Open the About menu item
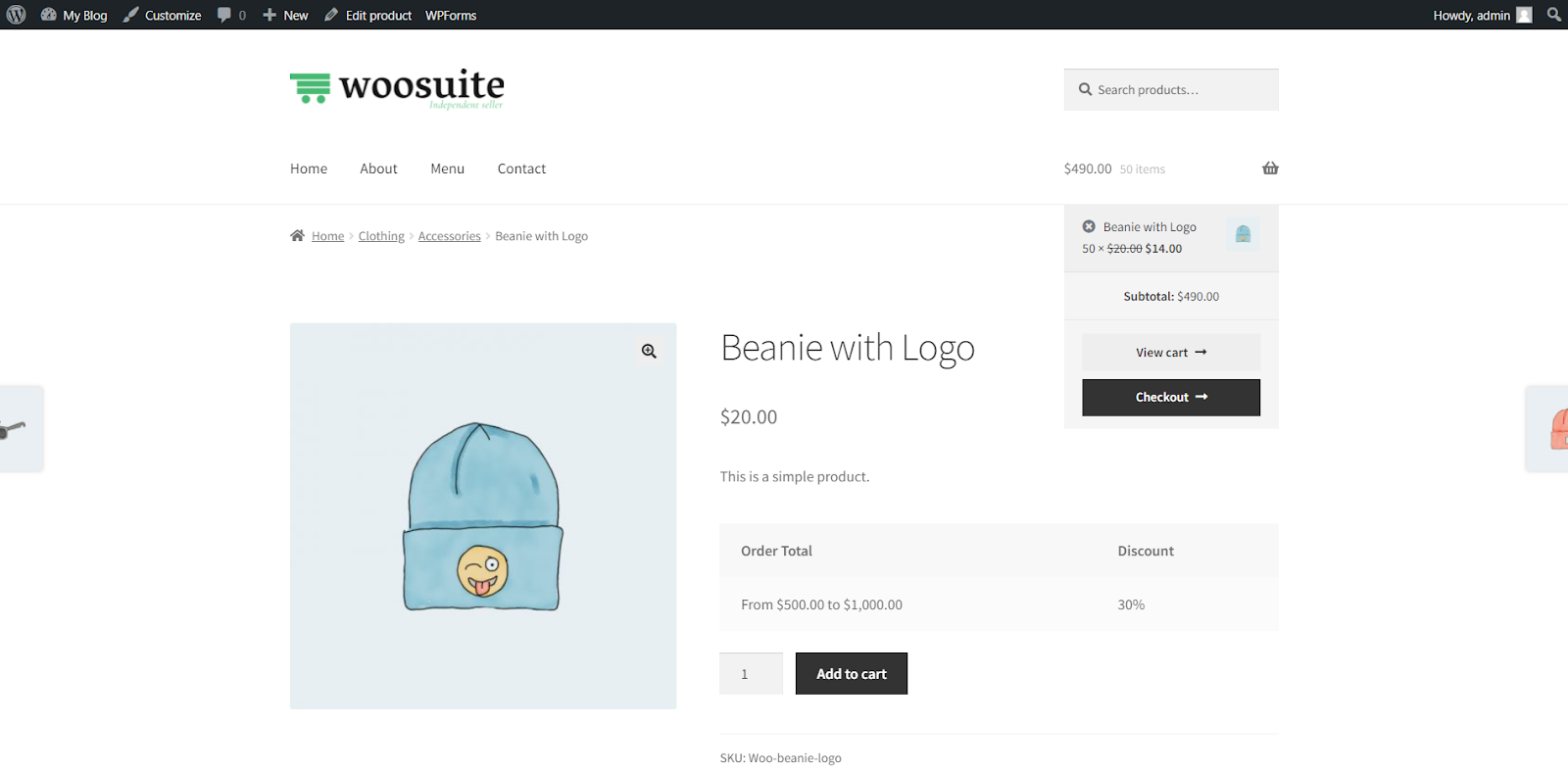This screenshot has height=773, width=1568. click(378, 169)
